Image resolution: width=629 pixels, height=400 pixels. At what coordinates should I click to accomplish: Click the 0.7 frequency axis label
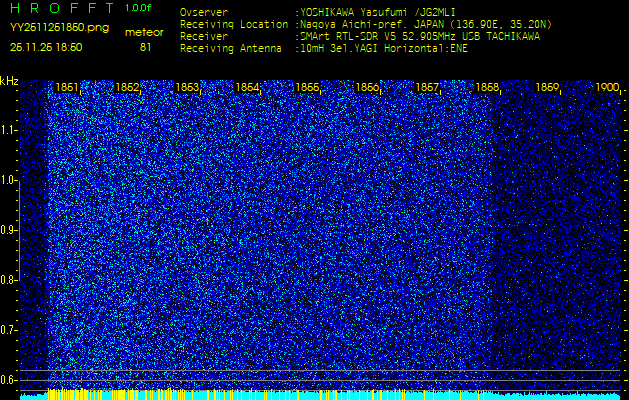tap(8, 330)
